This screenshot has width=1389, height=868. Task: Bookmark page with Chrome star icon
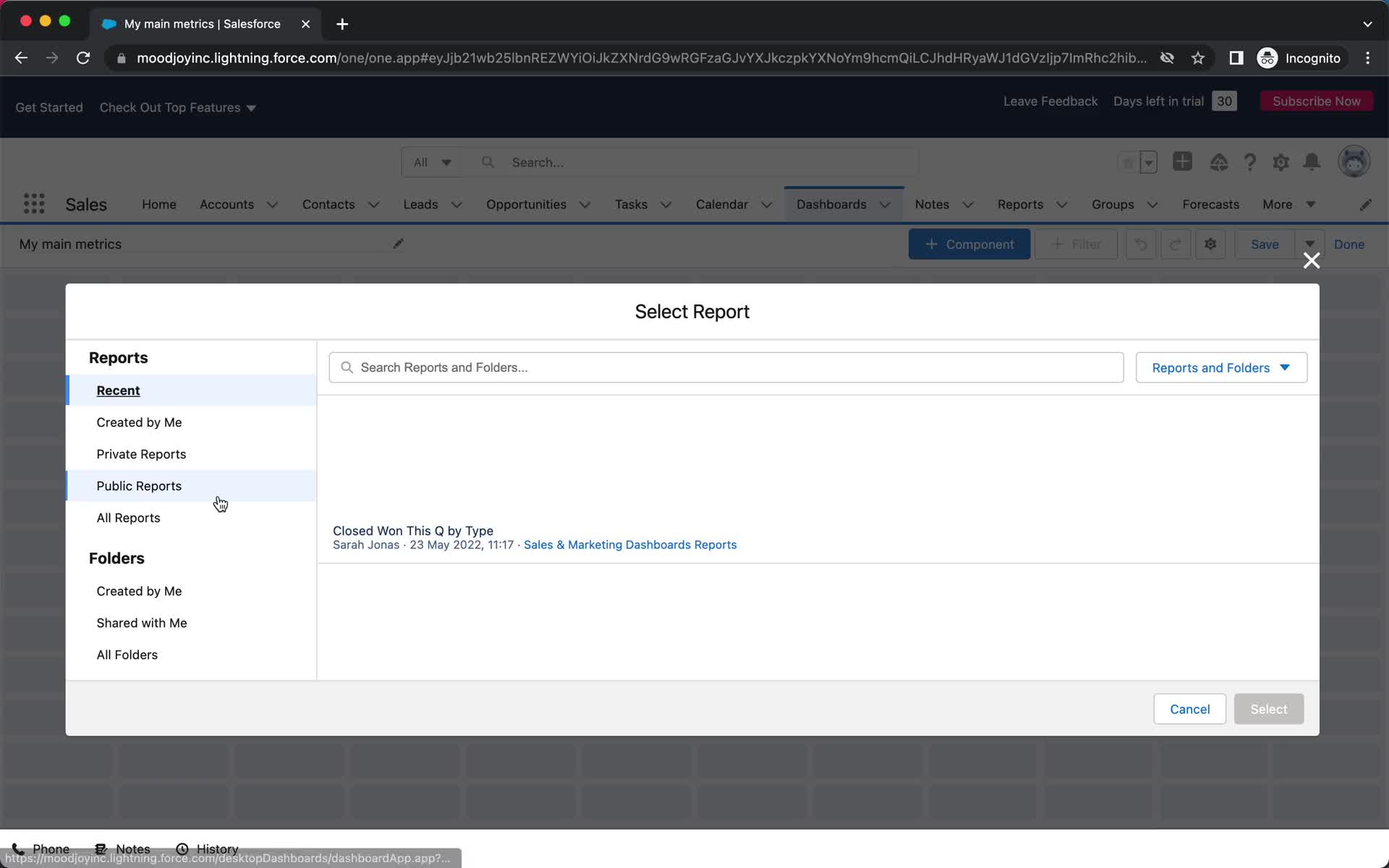pyautogui.click(x=1198, y=58)
